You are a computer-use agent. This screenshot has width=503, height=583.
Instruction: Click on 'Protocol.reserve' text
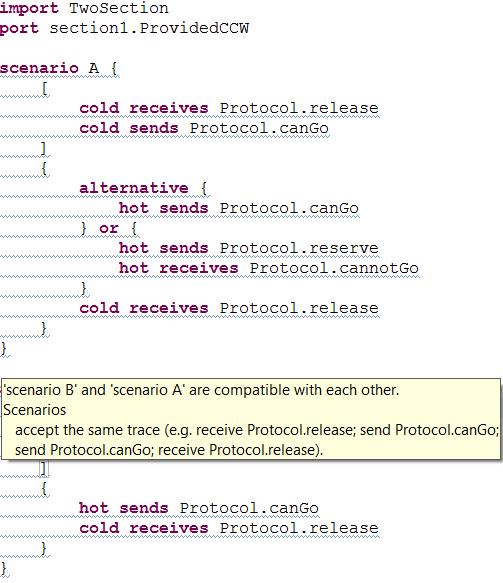point(299,248)
